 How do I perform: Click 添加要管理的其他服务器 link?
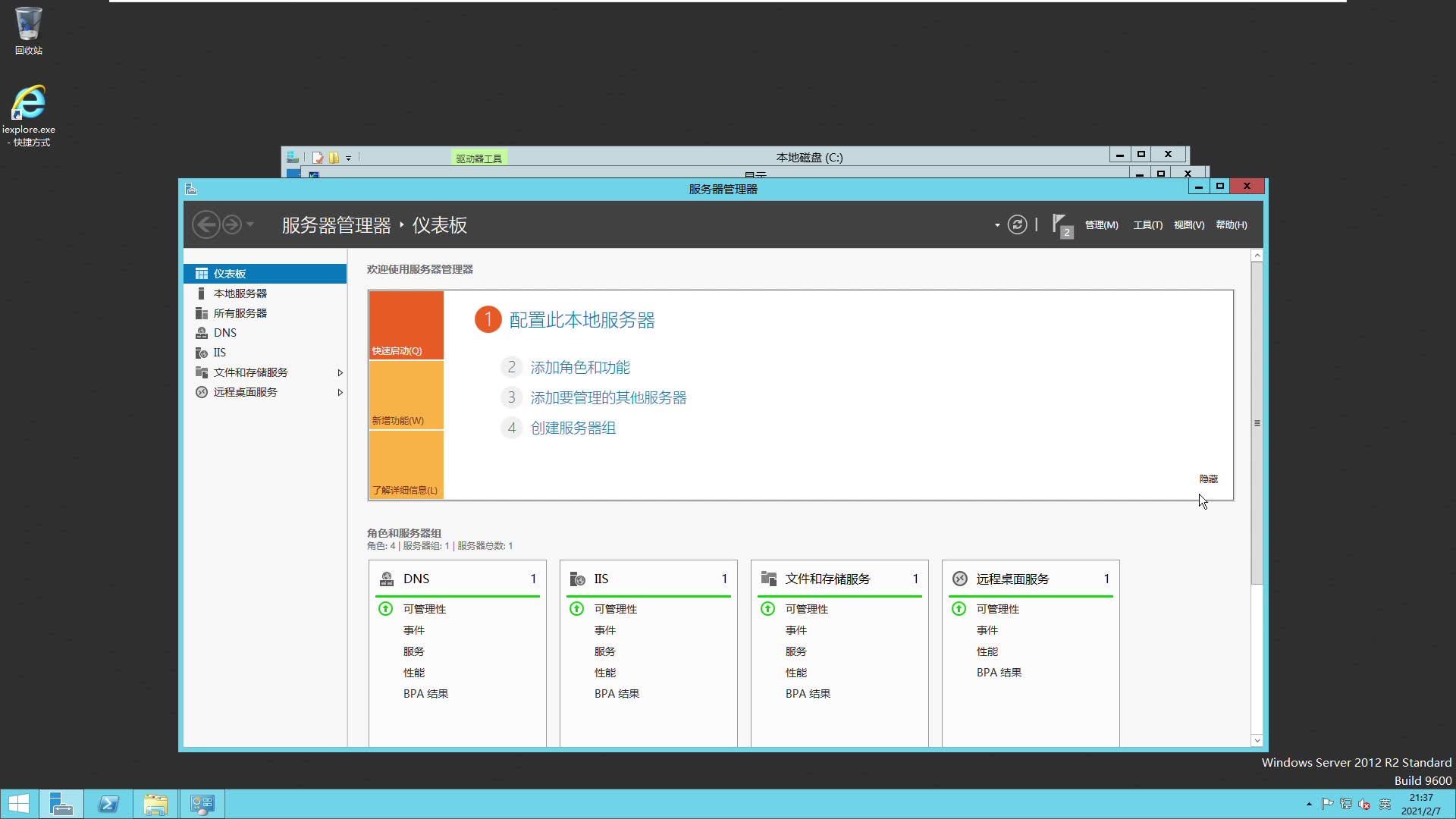608,398
